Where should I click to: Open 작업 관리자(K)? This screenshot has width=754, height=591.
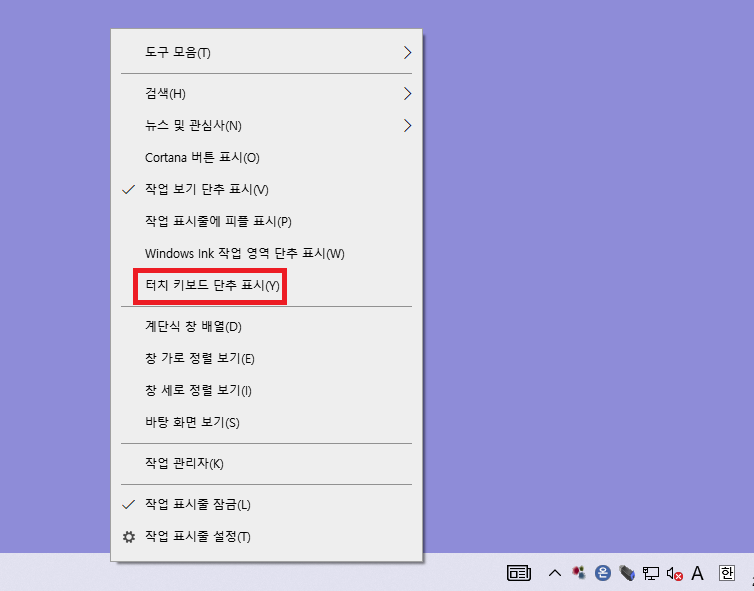(x=266, y=464)
